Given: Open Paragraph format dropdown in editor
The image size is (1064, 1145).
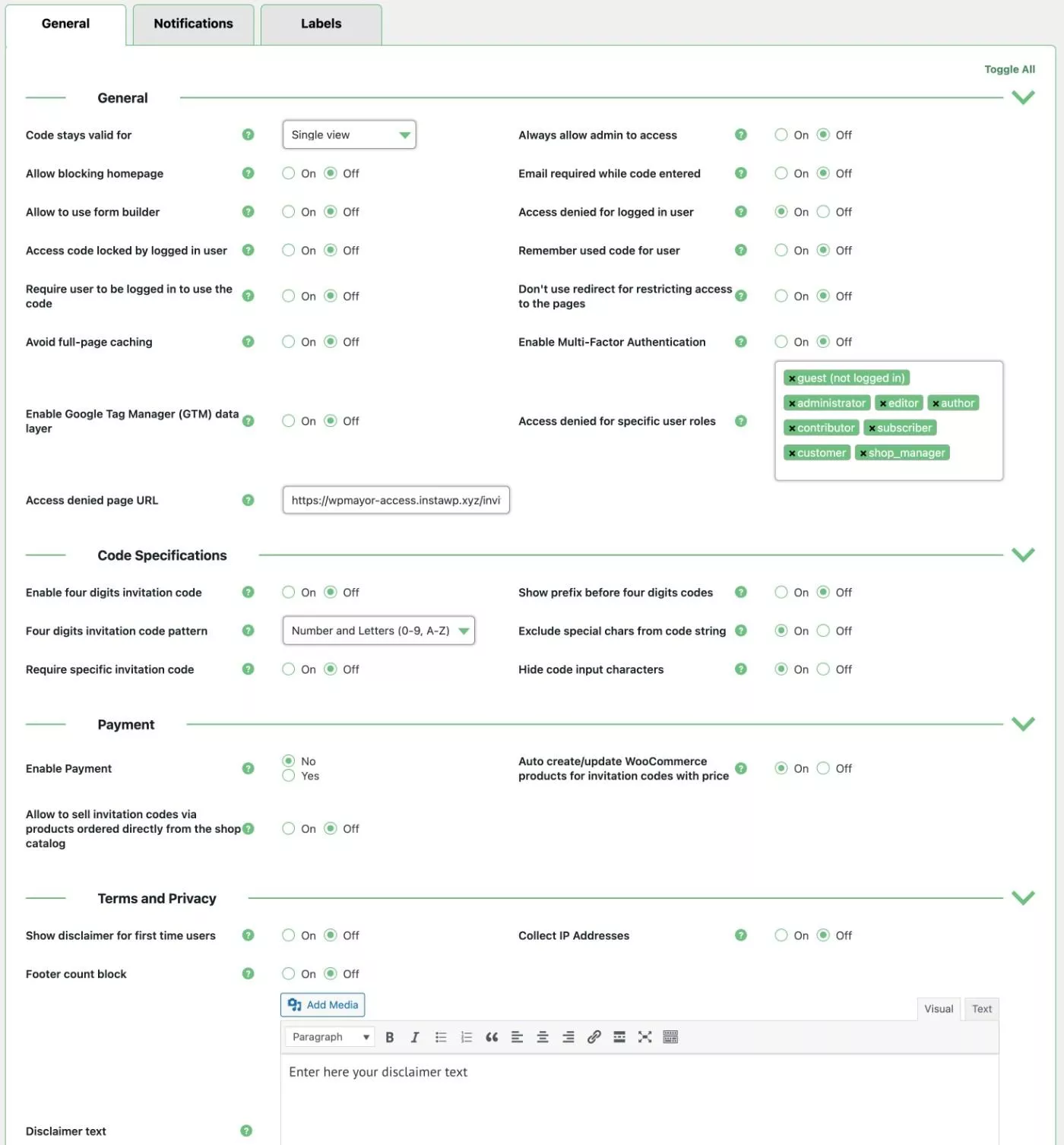Looking at the screenshot, I should tap(330, 1037).
